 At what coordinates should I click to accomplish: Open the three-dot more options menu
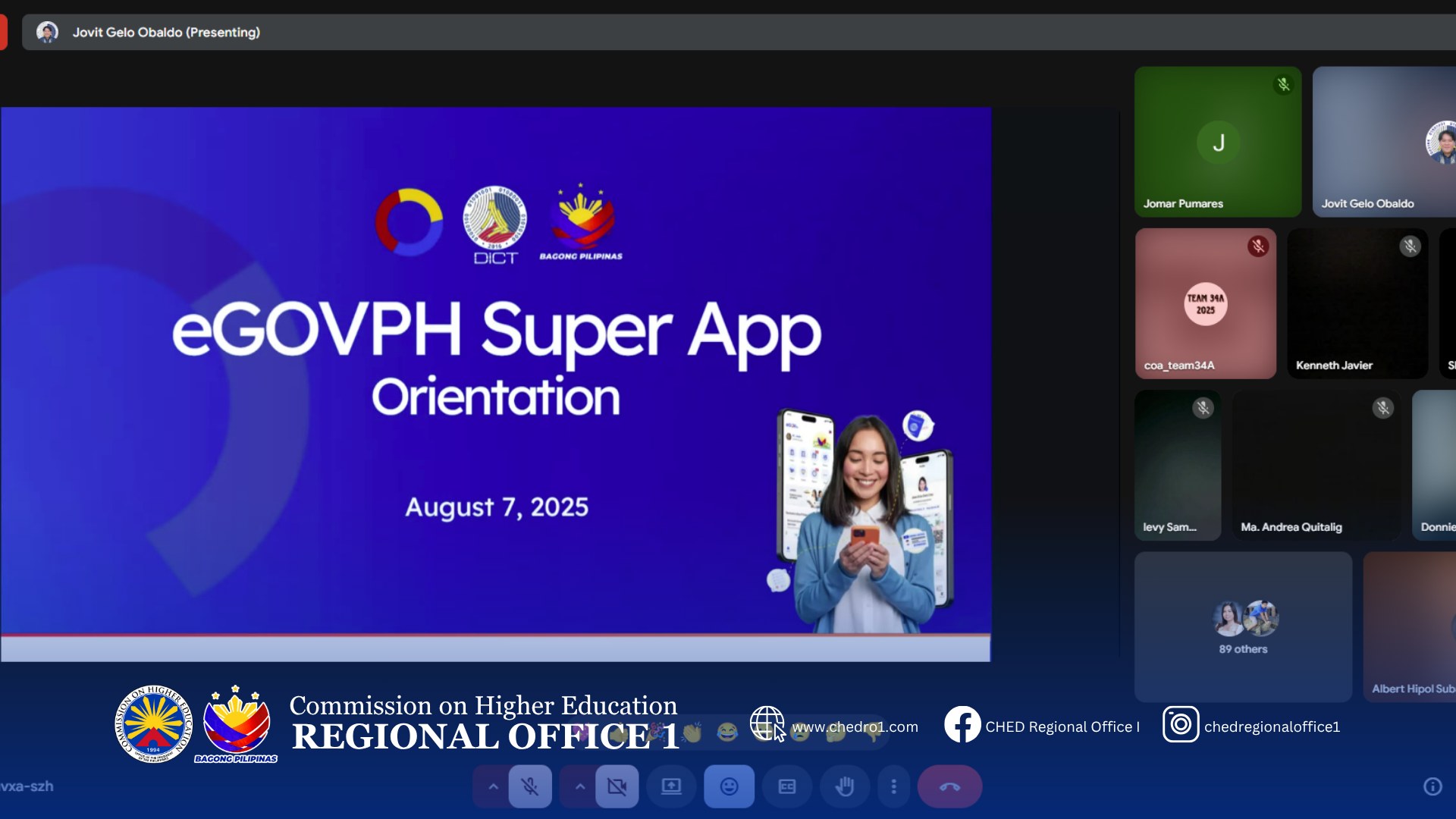point(894,786)
